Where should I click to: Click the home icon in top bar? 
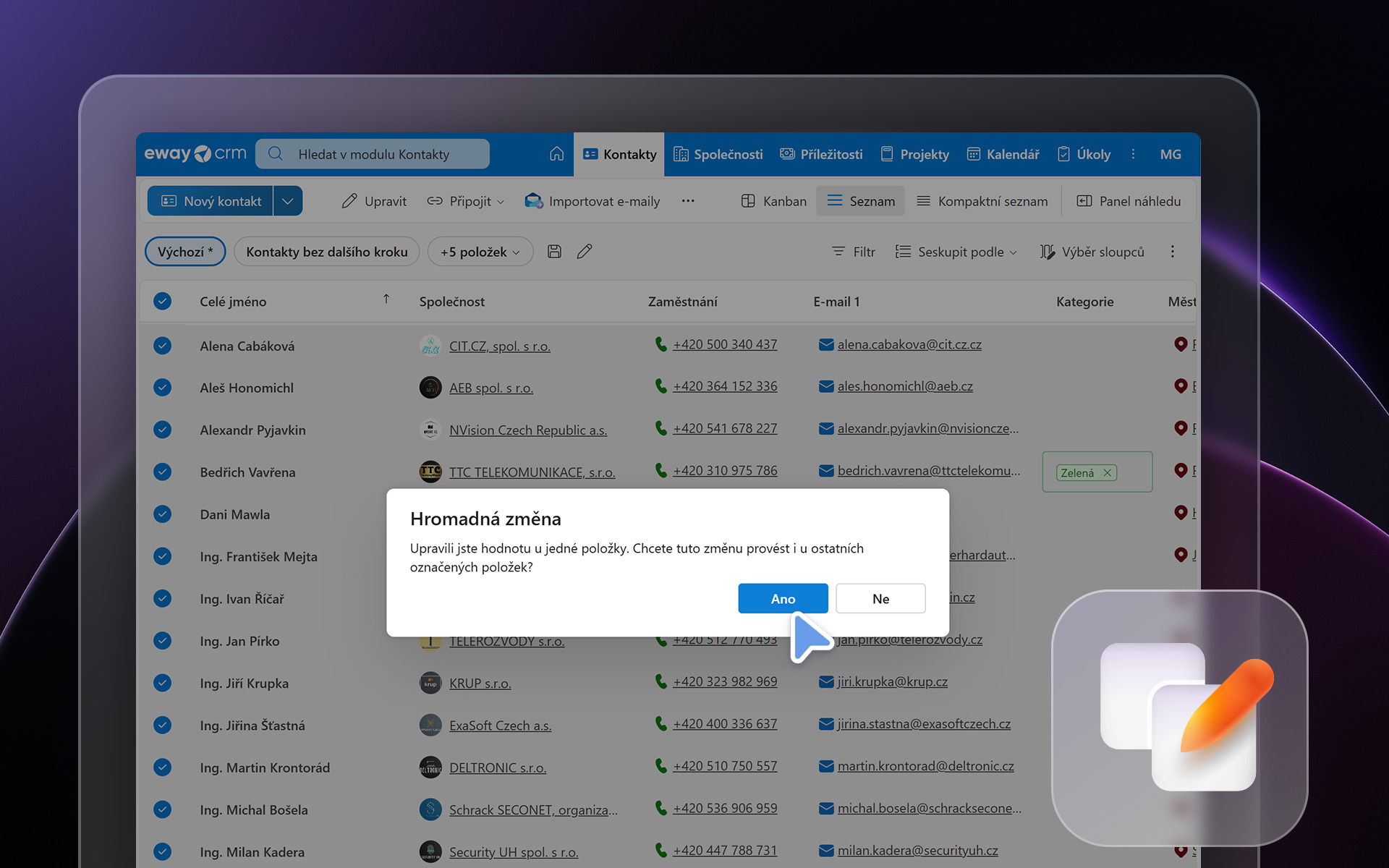(556, 154)
